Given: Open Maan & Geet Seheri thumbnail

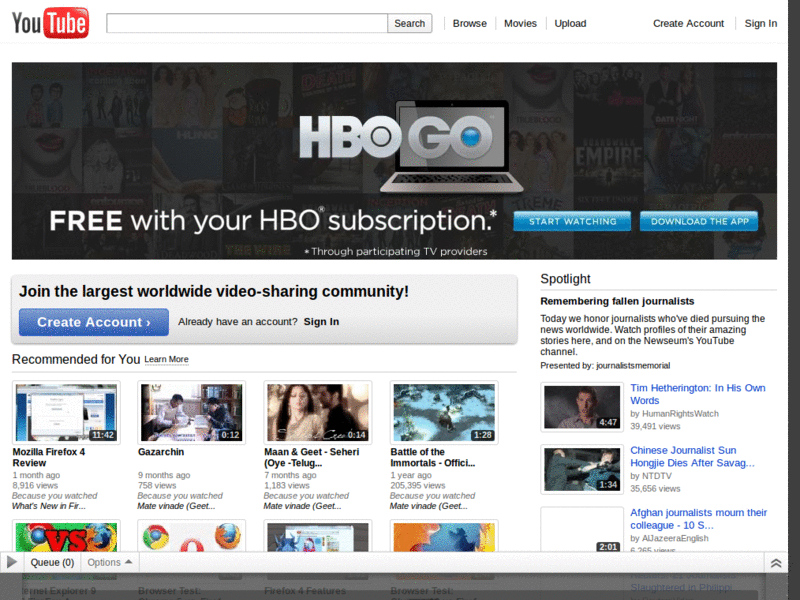Looking at the screenshot, I should pyautogui.click(x=317, y=412).
